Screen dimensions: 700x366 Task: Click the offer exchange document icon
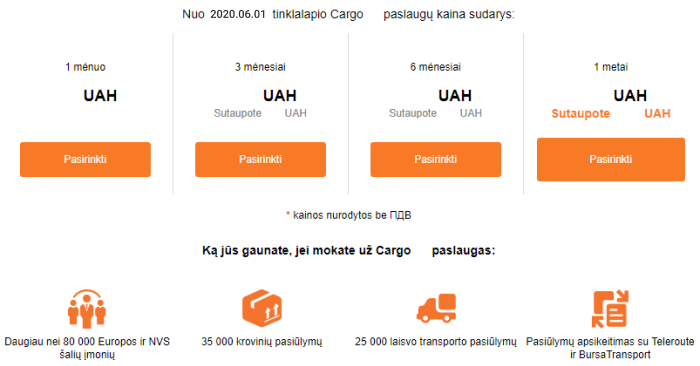click(610, 308)
